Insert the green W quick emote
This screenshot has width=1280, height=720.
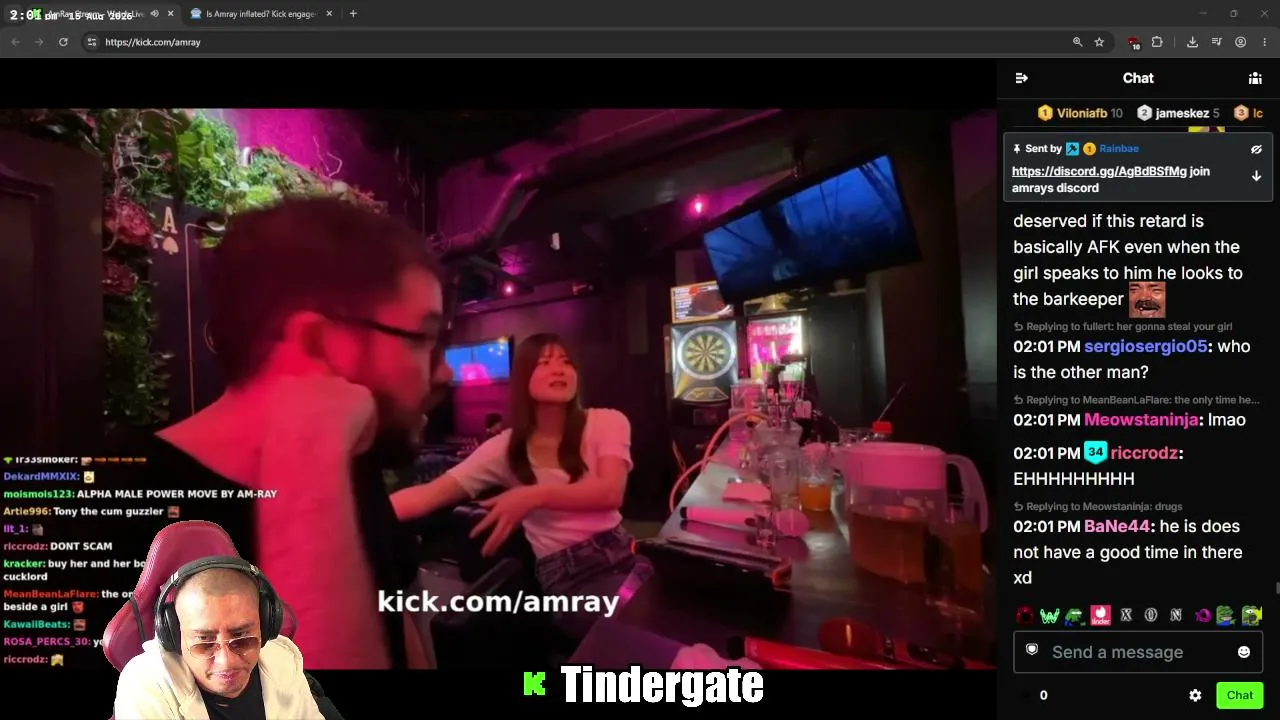[x=1049, y=615]
